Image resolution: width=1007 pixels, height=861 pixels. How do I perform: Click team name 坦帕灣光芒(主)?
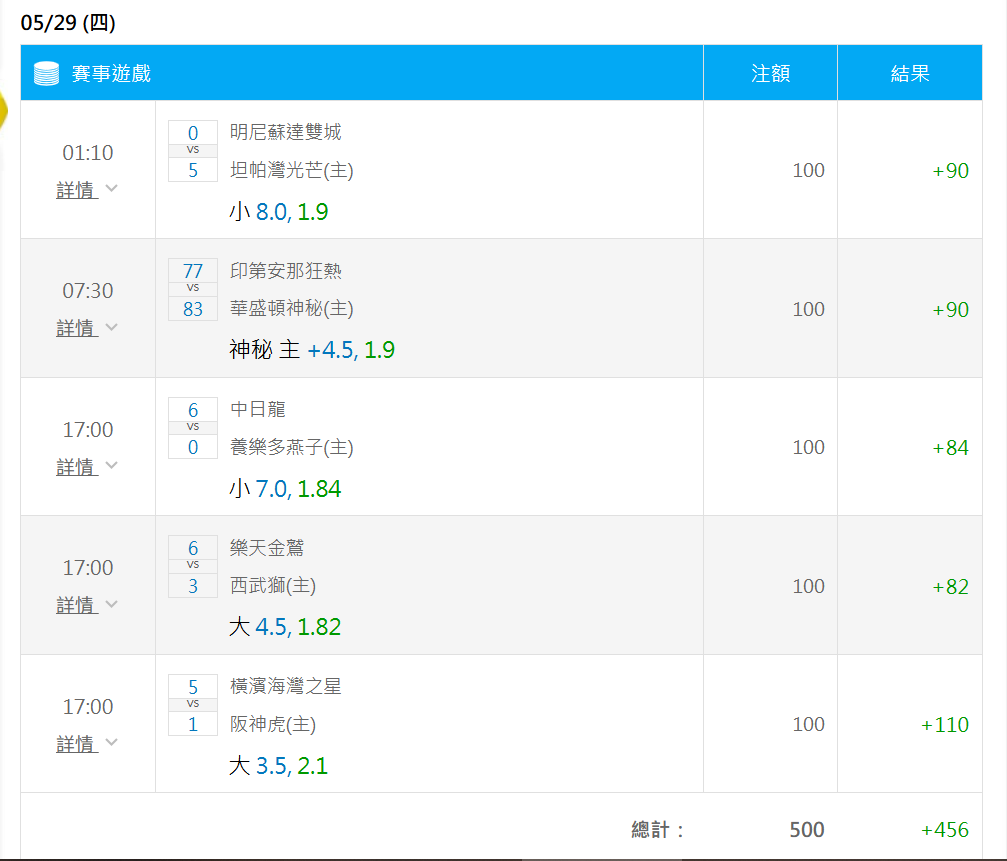[x=292, y=170]
